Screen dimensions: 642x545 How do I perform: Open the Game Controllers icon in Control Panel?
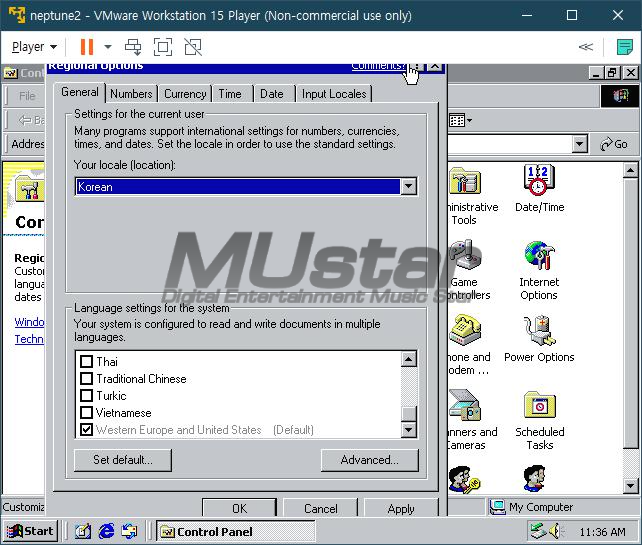pyautogui.click(x=465, y=256)
